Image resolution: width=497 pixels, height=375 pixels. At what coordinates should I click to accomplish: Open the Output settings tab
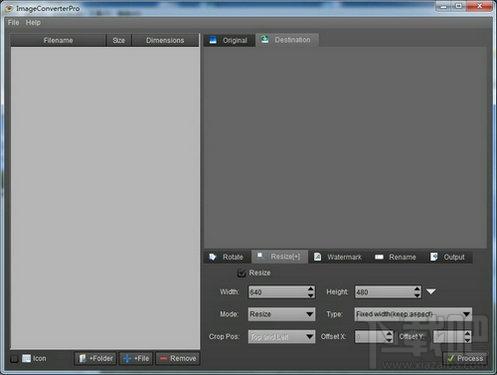coord(449,257)
